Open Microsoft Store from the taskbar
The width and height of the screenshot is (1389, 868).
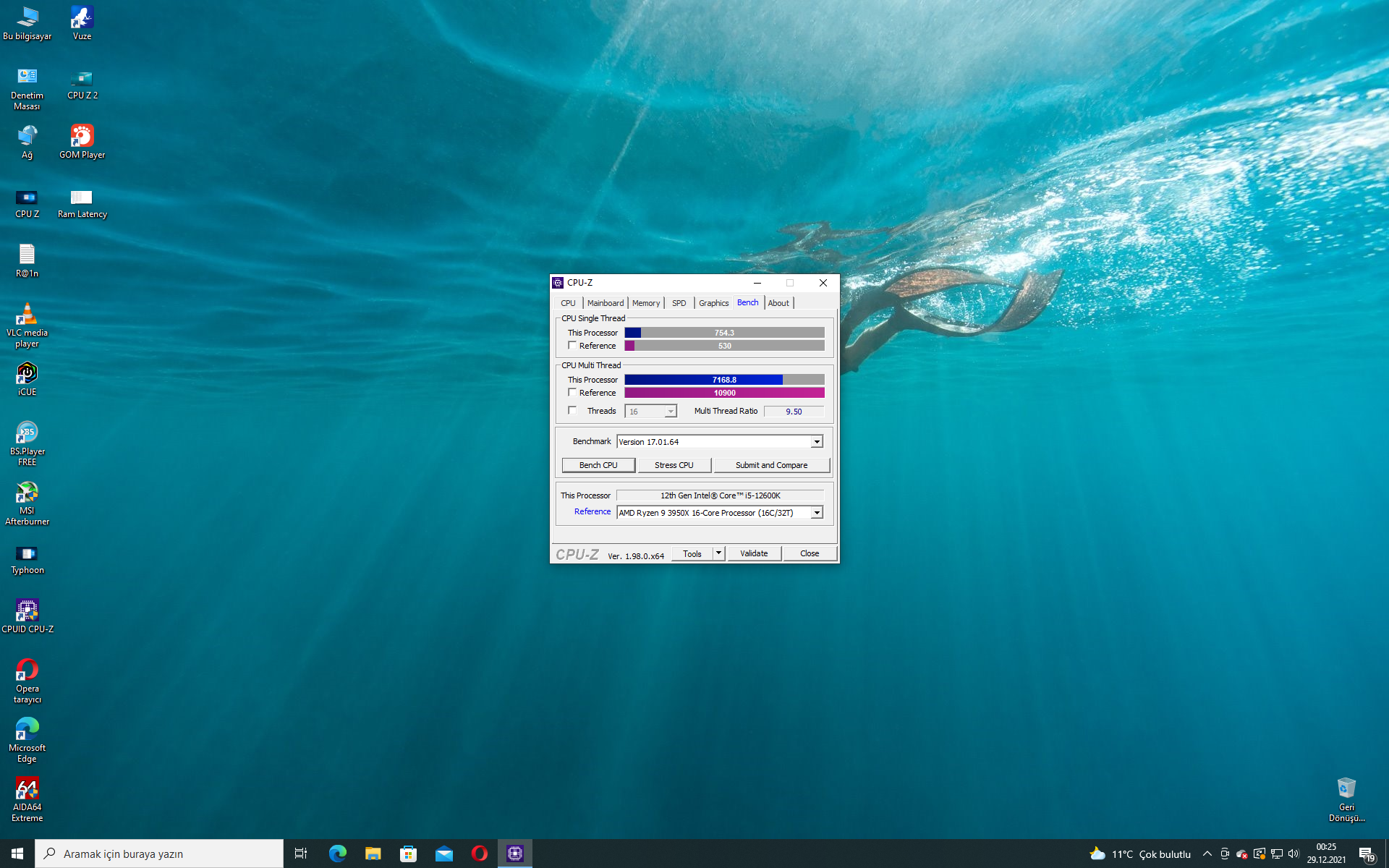(408, 854)
